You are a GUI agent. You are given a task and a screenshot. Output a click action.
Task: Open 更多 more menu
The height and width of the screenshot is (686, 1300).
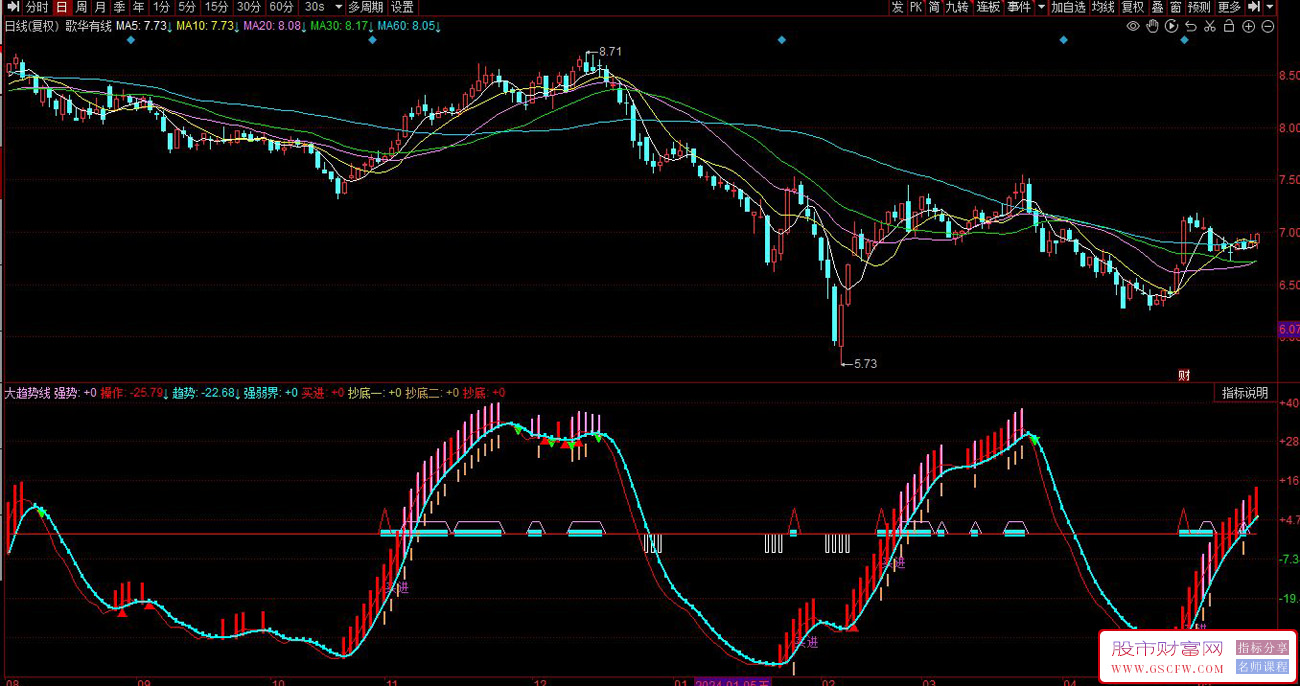(1229, 7)
